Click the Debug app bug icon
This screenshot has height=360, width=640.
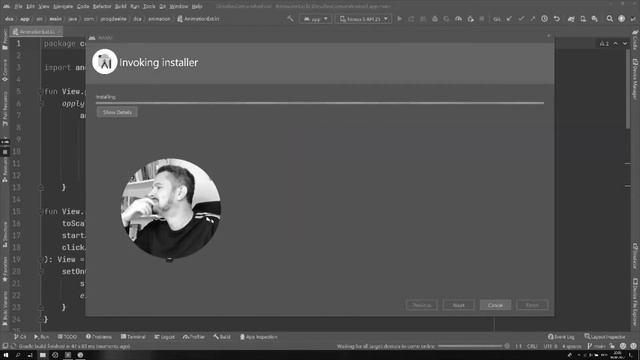click(435, 19)
